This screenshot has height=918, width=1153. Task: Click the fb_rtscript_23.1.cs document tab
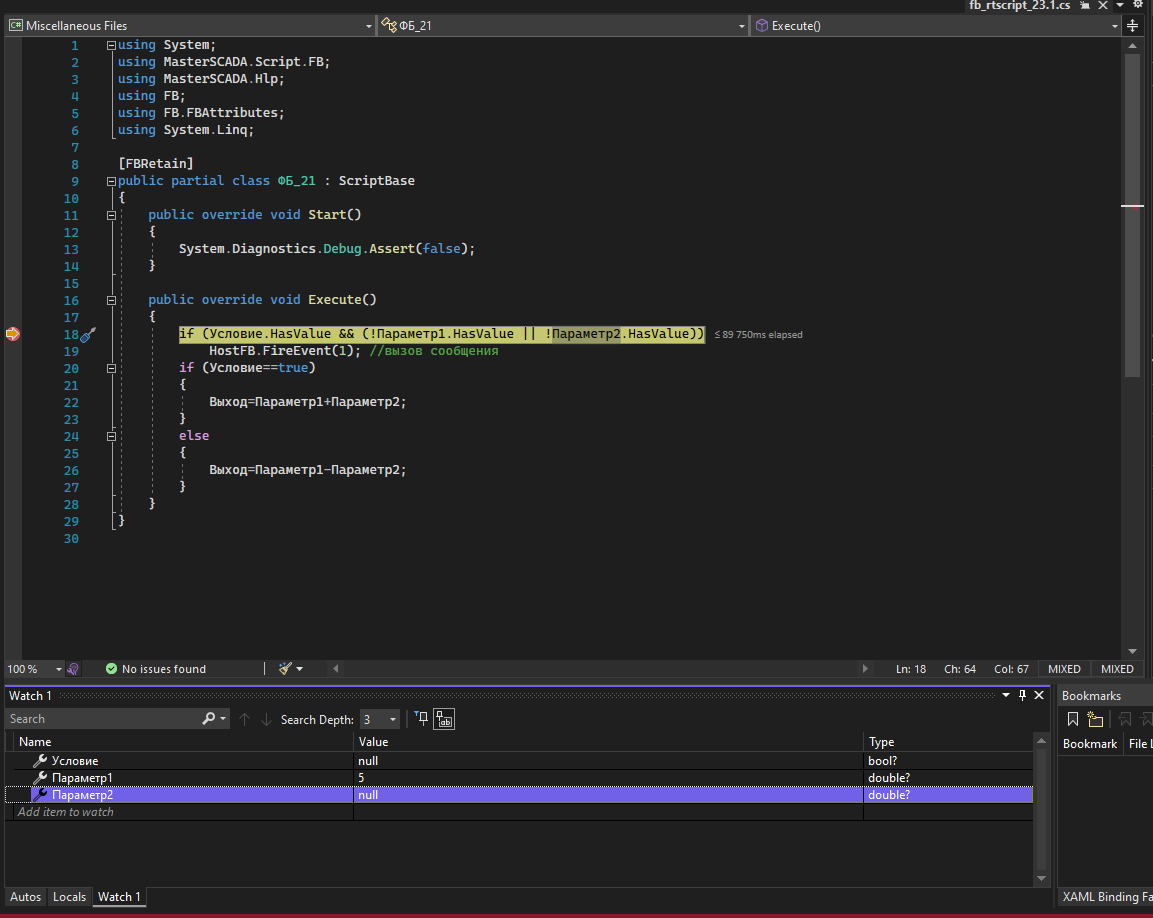coord(1019,5)
